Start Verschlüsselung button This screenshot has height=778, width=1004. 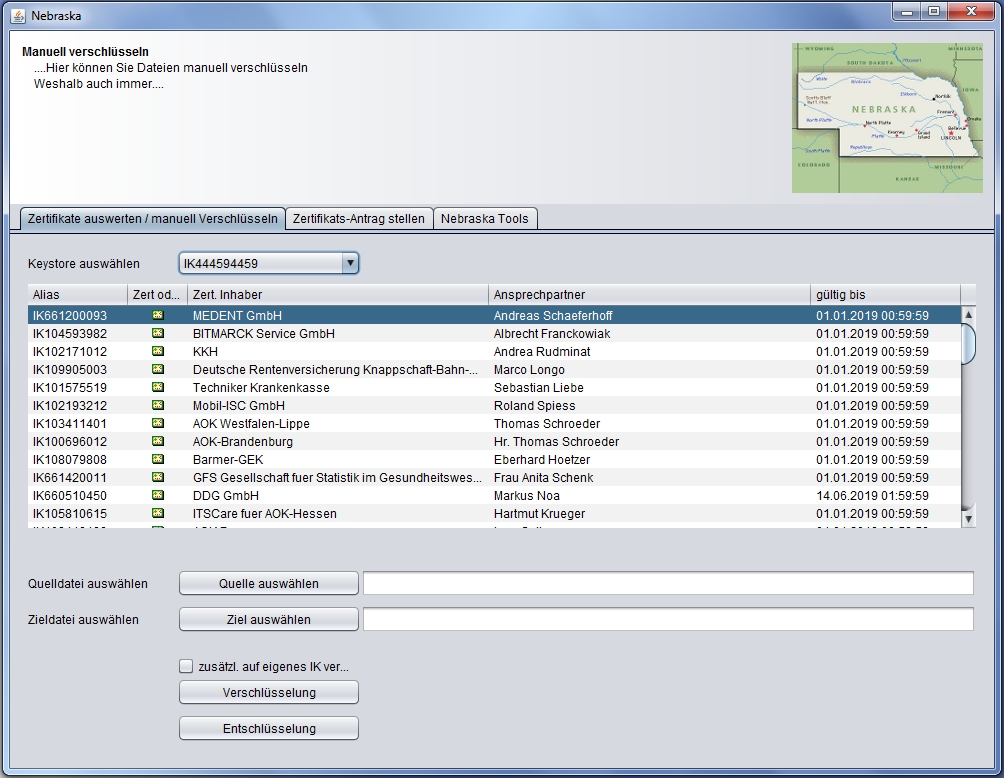coord(268,692)
